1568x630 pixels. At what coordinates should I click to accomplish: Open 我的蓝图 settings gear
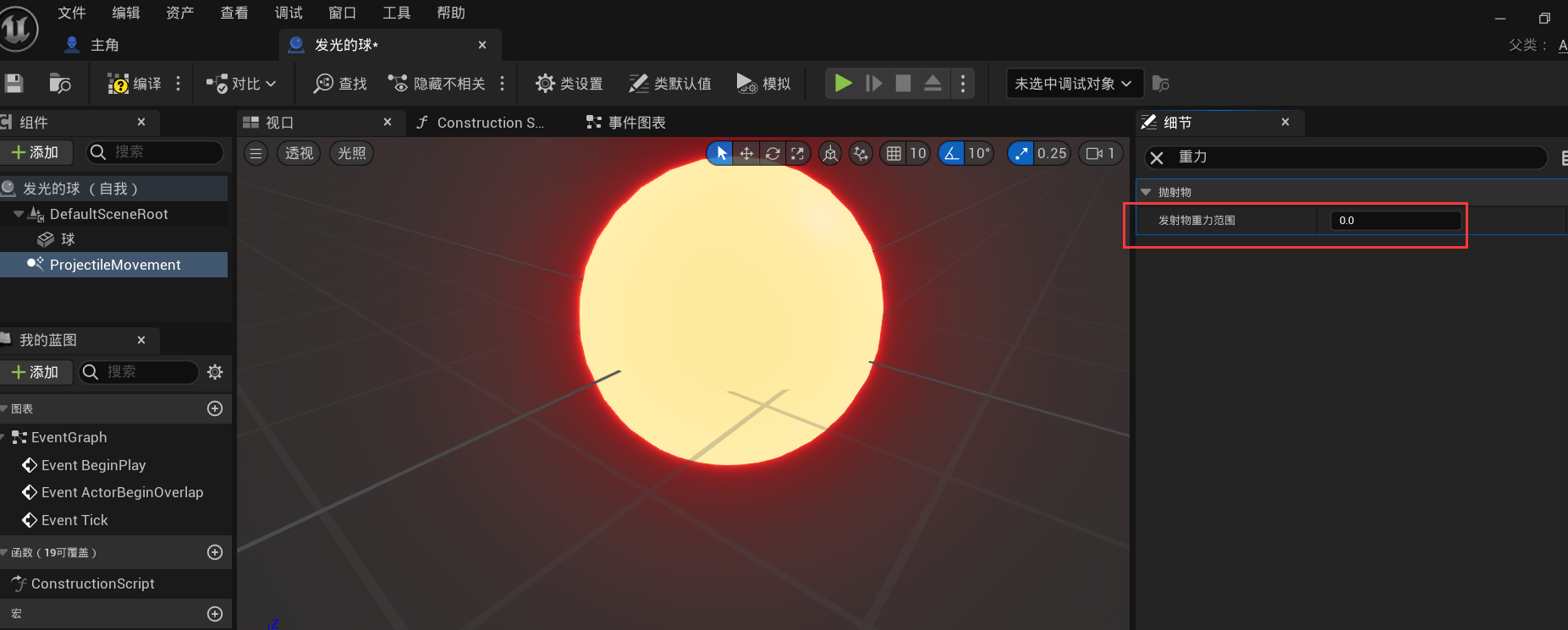[x=215, y=372]
